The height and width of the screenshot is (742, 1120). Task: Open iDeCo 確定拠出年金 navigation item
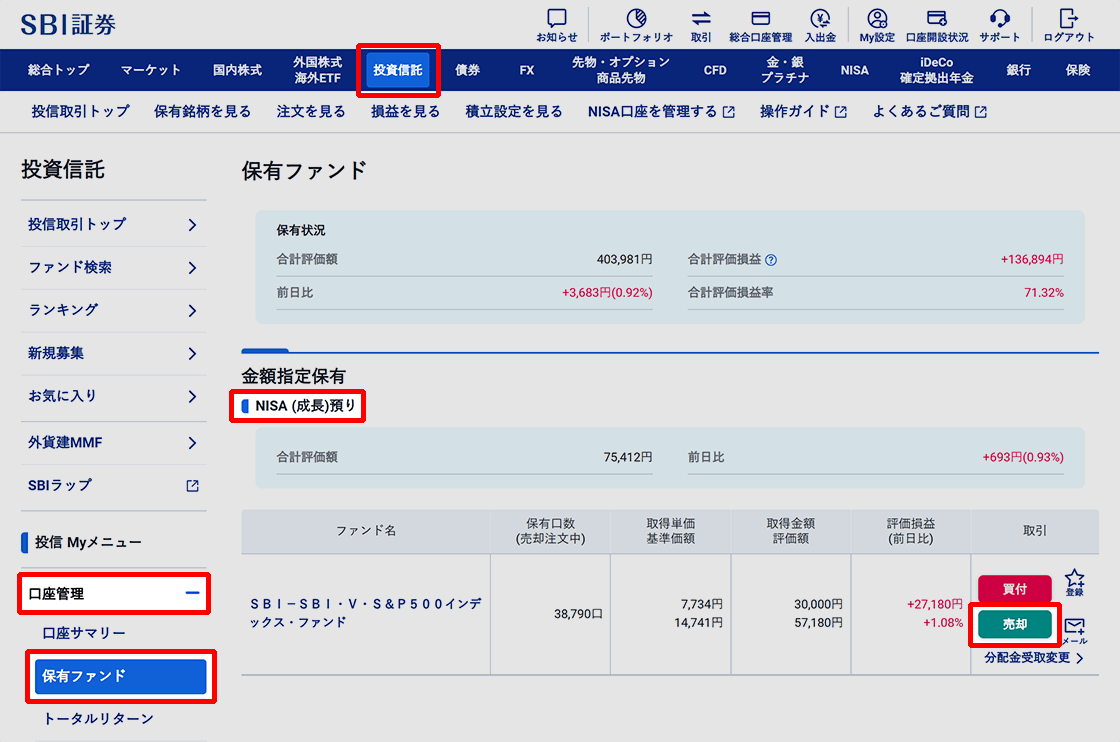coord(936,70)
